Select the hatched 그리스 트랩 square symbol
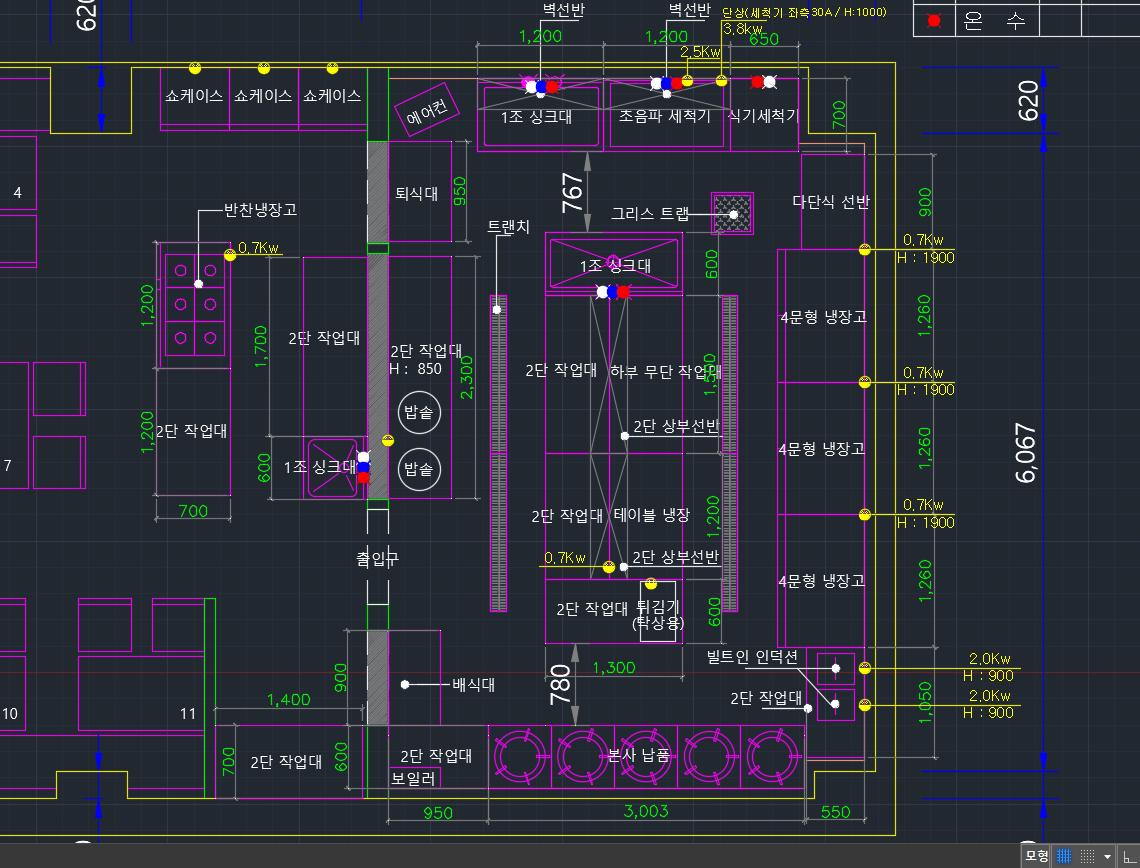 tap(733, 214)
